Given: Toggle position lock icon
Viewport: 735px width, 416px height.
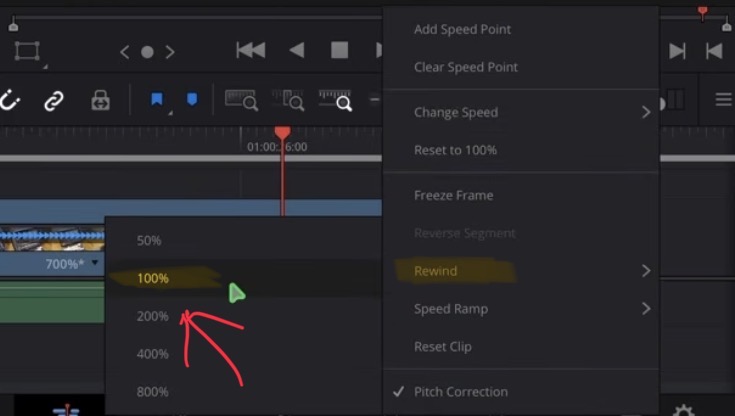Looking at the screenshot, I should pos(100,100).
